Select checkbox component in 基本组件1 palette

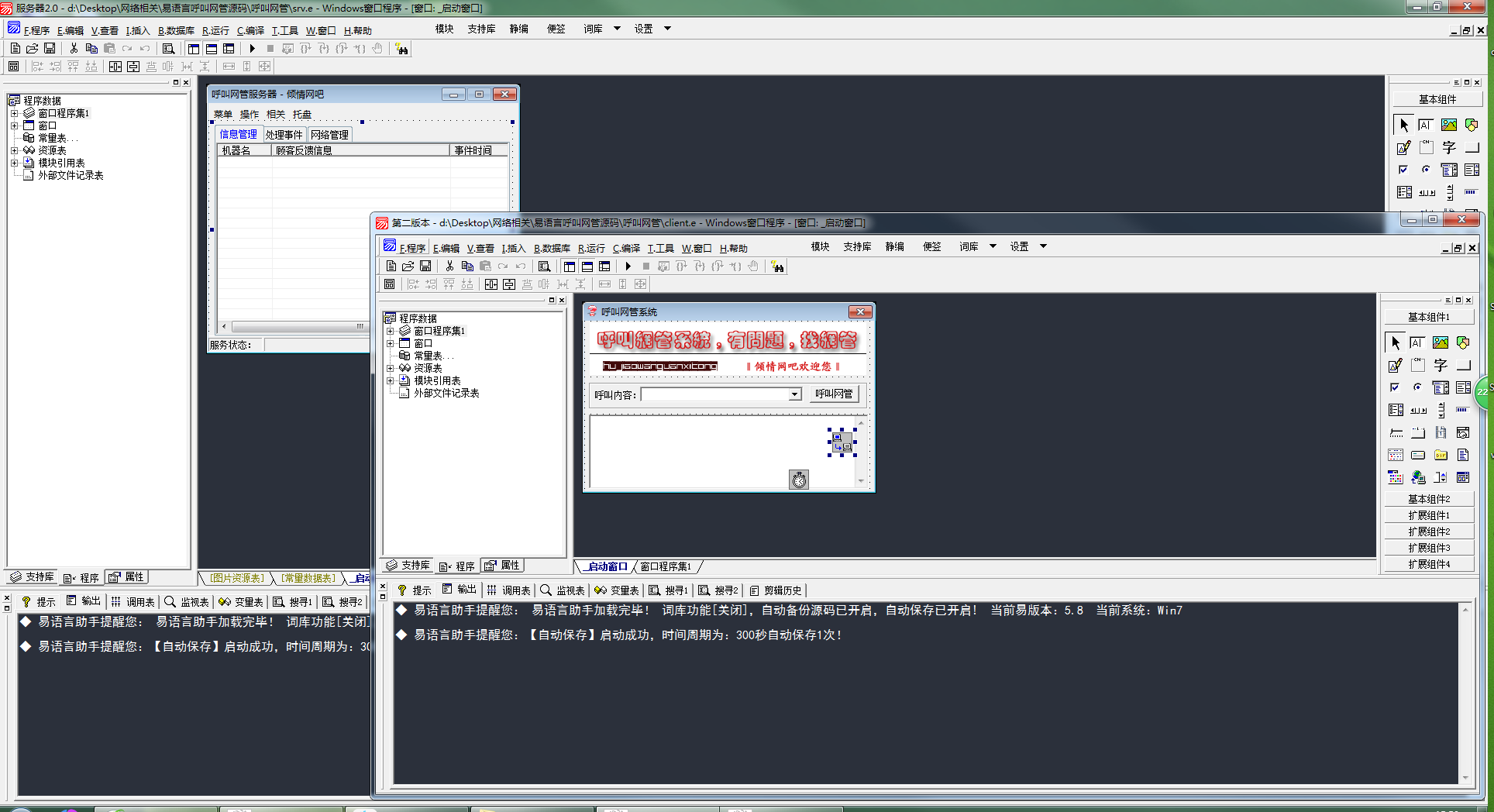click(x=1395, y=387)
